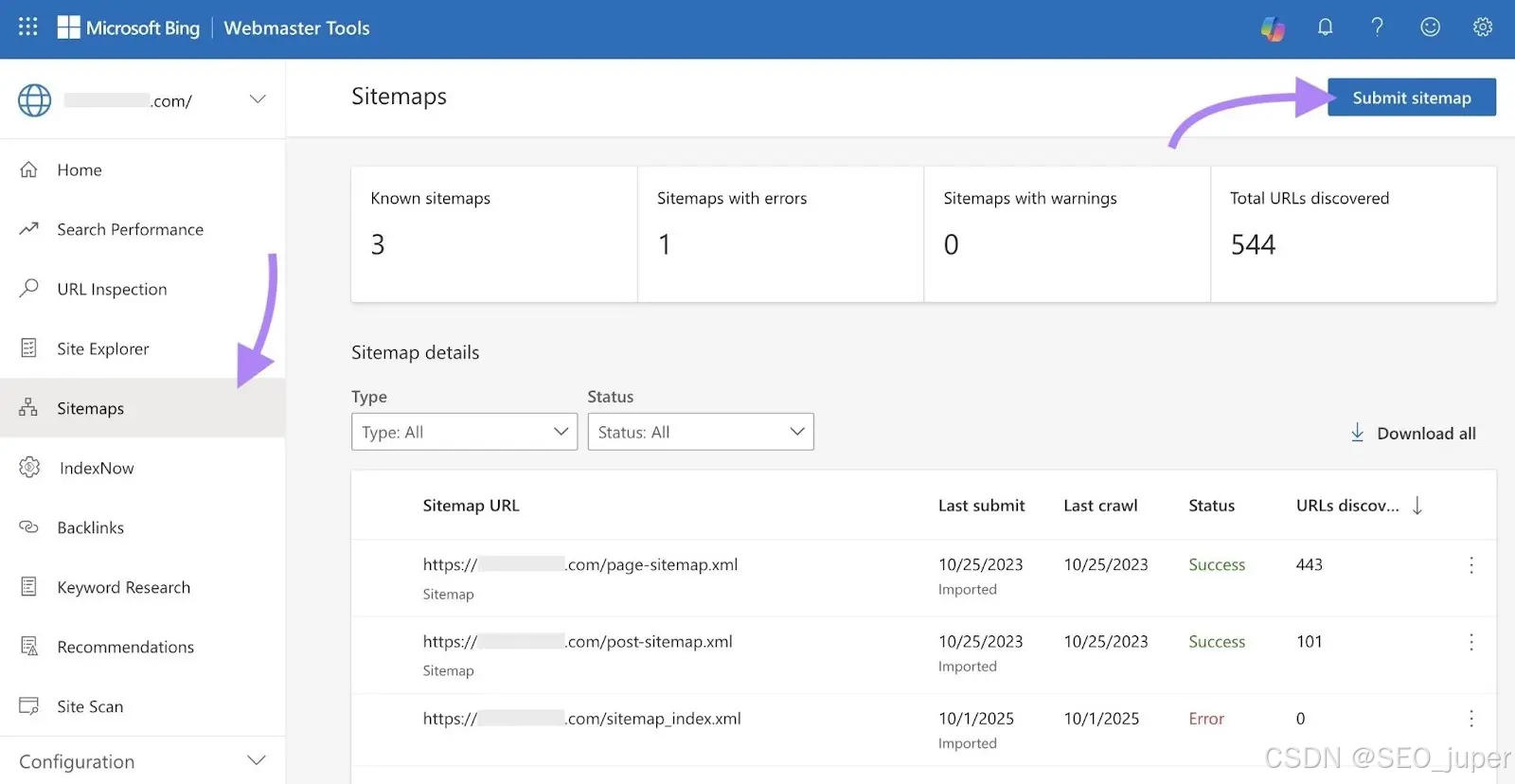1515x784 pixels.
Task: Open more options for page-sitemap.xml row
Action: [1471, 565]
